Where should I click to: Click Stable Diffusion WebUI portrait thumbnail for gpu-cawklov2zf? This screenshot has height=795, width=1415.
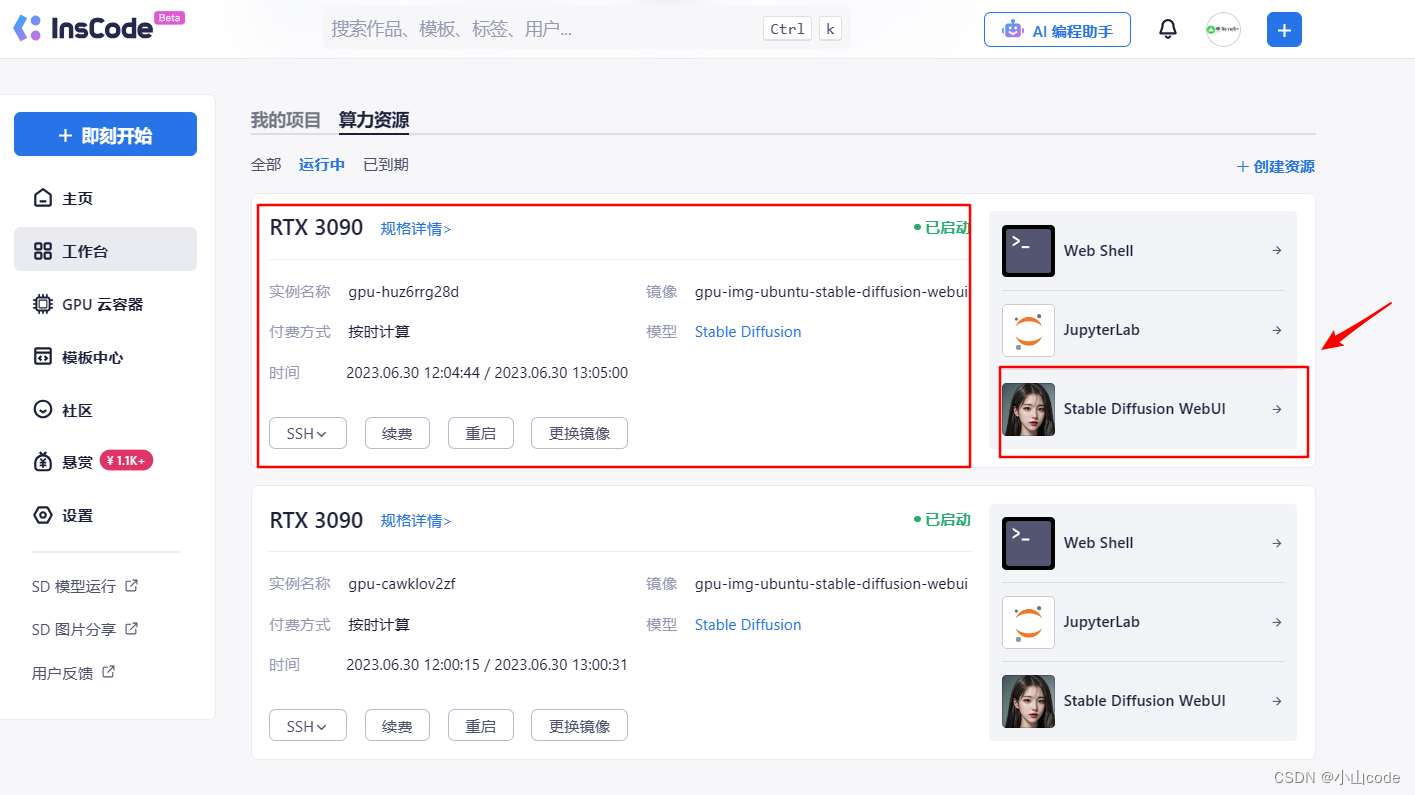tap(1028, 701)
